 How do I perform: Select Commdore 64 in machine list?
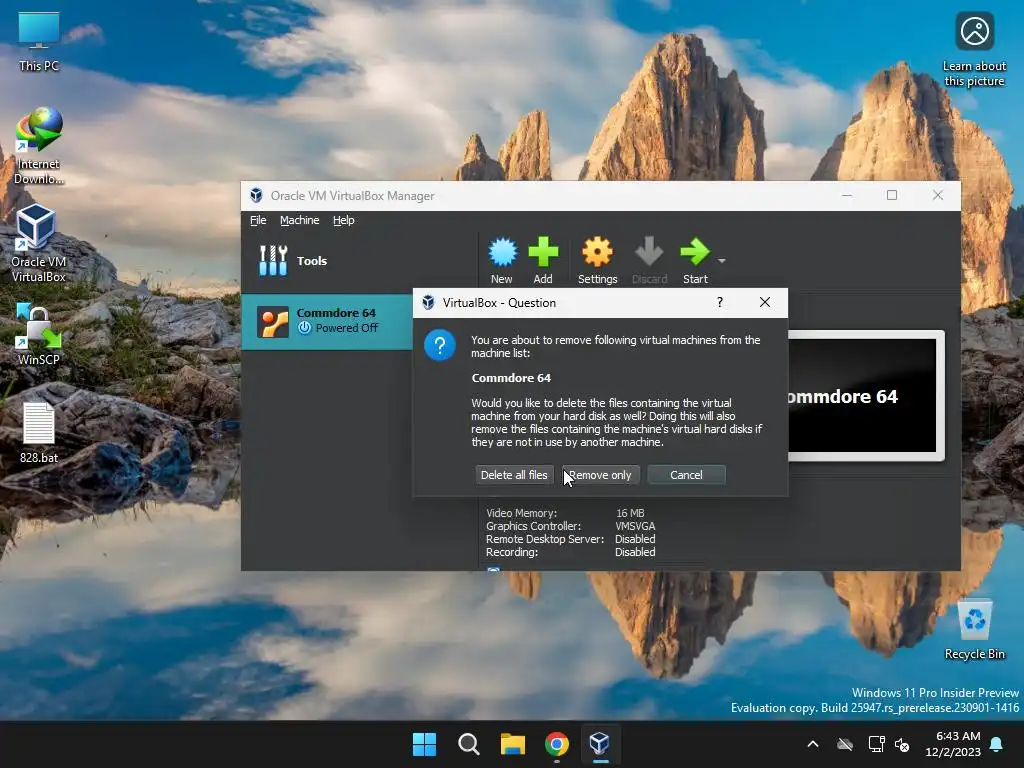327,321
